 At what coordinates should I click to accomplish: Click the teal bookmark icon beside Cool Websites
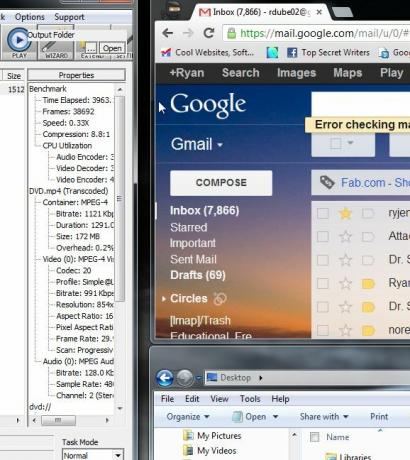point(272,53)
